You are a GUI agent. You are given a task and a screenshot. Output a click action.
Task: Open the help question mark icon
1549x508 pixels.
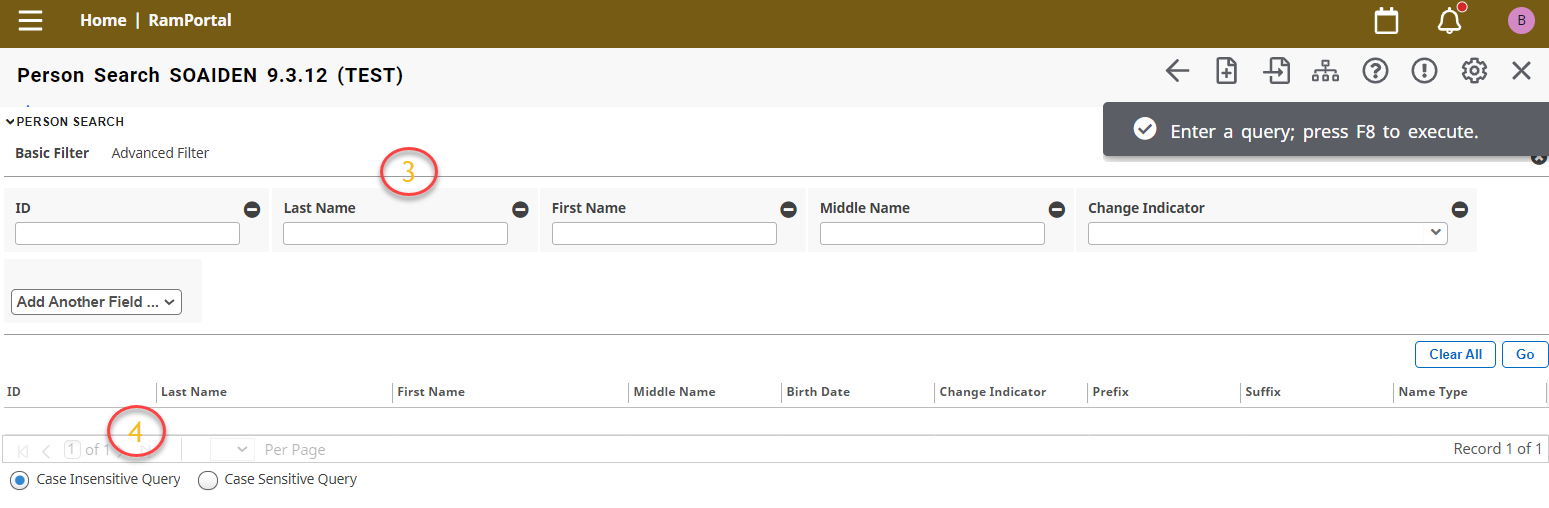[x=1375, y=71]
